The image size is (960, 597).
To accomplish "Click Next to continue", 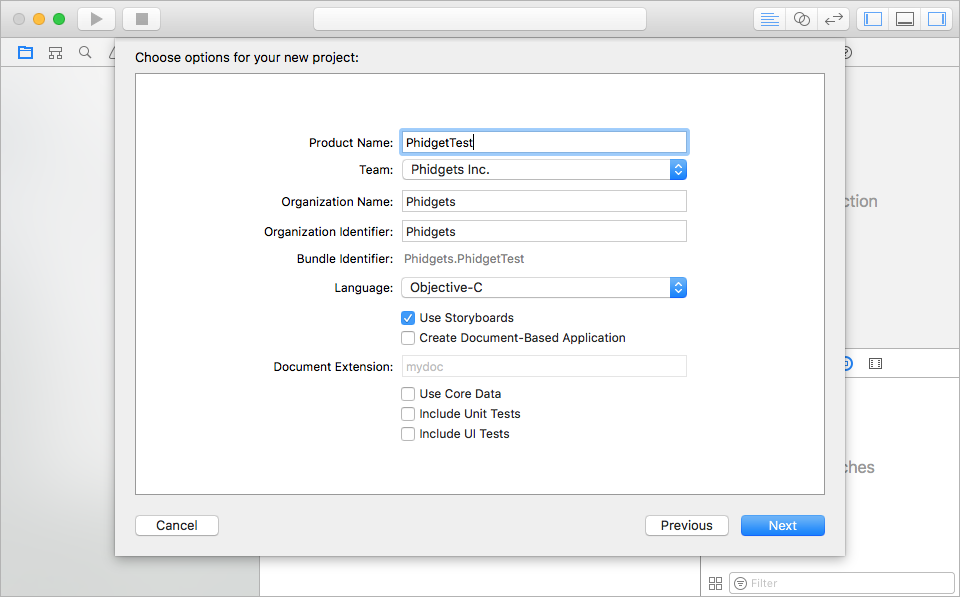I will pos(783,525).
